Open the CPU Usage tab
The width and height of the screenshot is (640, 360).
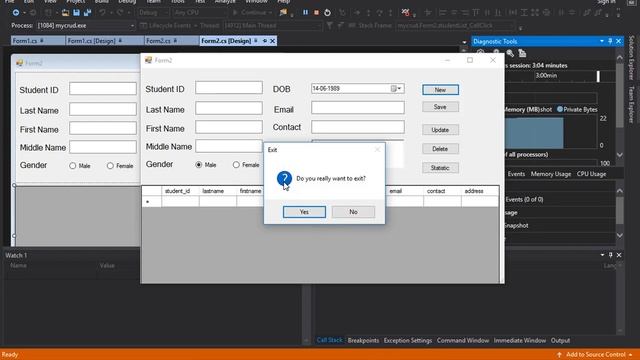[591, 174]
